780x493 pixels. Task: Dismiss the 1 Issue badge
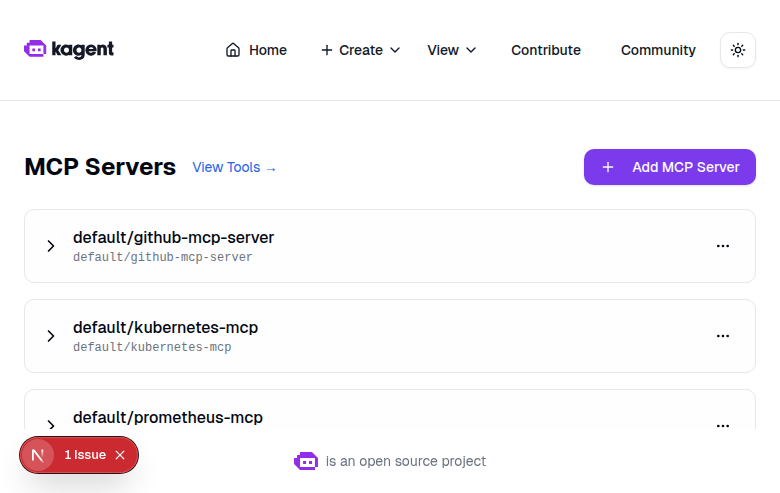click(120, 455)
